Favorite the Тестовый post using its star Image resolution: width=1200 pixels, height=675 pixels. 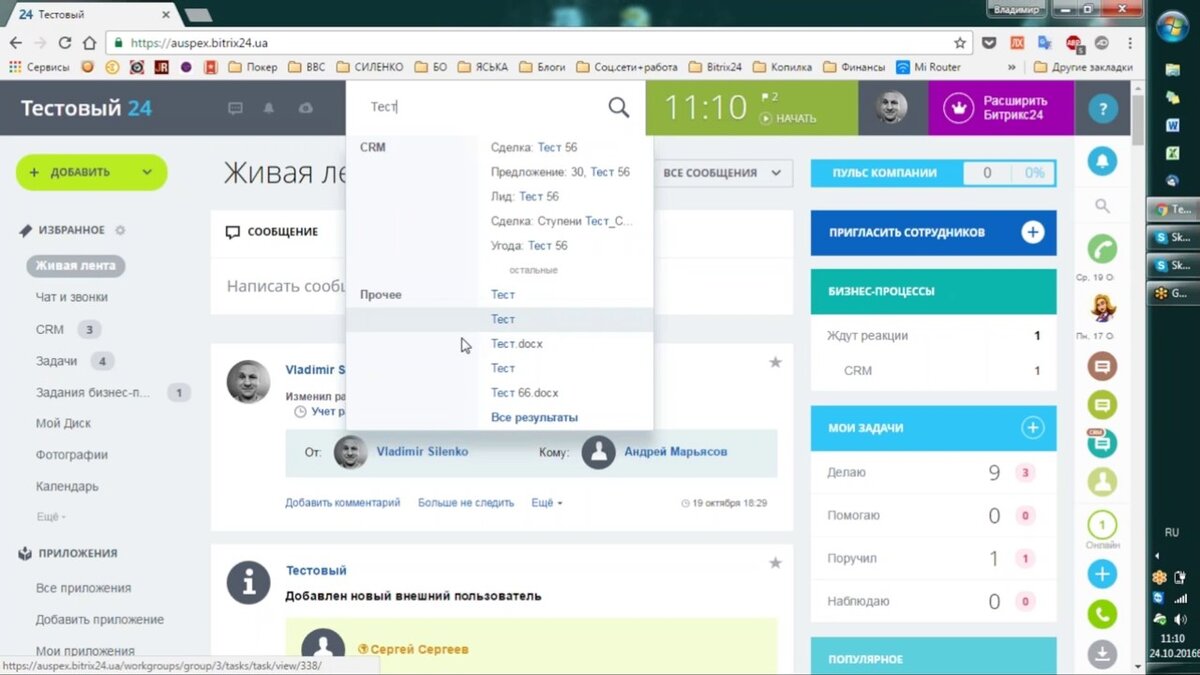click(775, 563)
